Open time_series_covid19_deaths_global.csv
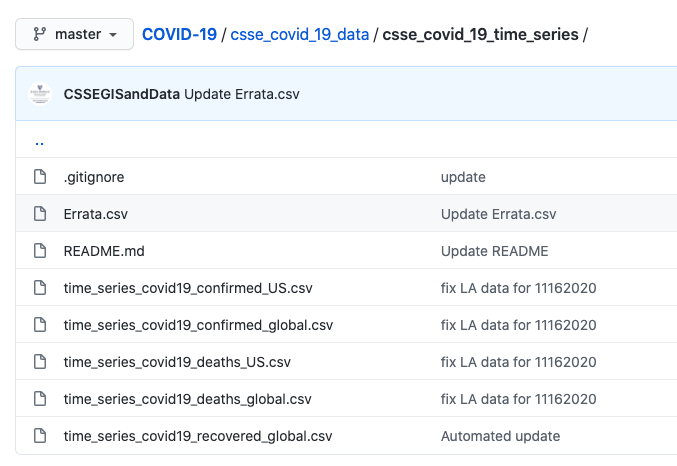The image size is (677, 466). tap(187, 399)
